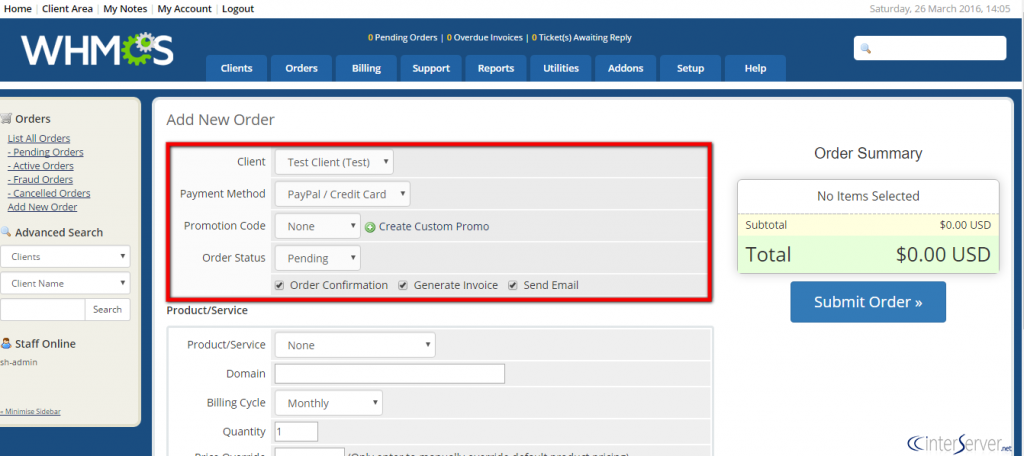Open the Help tab
The width and height of the screenshot is (1024, 456).
(x=755, y=68)
